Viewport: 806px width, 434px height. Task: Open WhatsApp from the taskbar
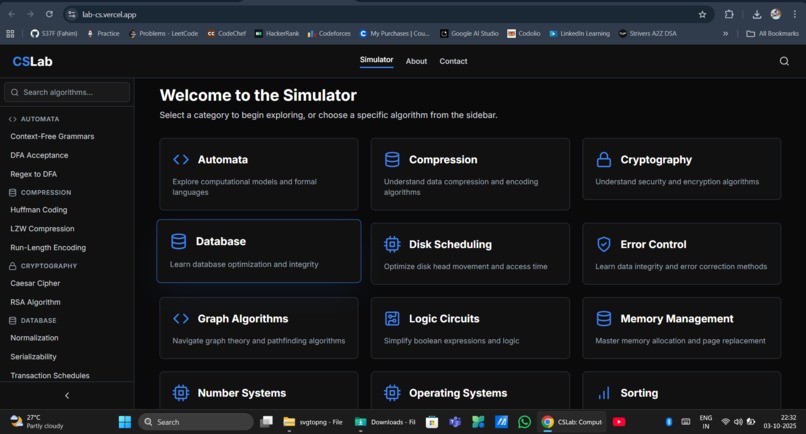click(x=524, y=422)
